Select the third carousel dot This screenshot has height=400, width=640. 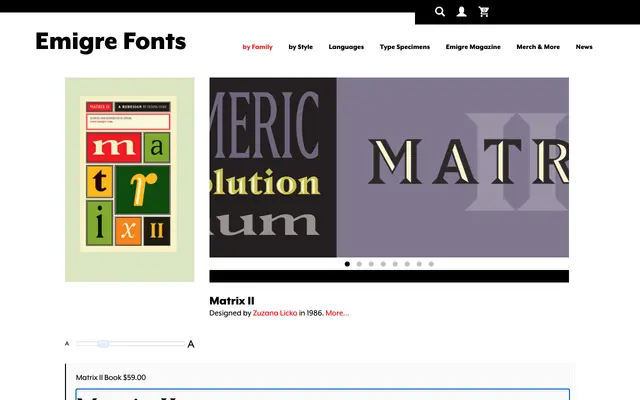[x=371, y=264]
